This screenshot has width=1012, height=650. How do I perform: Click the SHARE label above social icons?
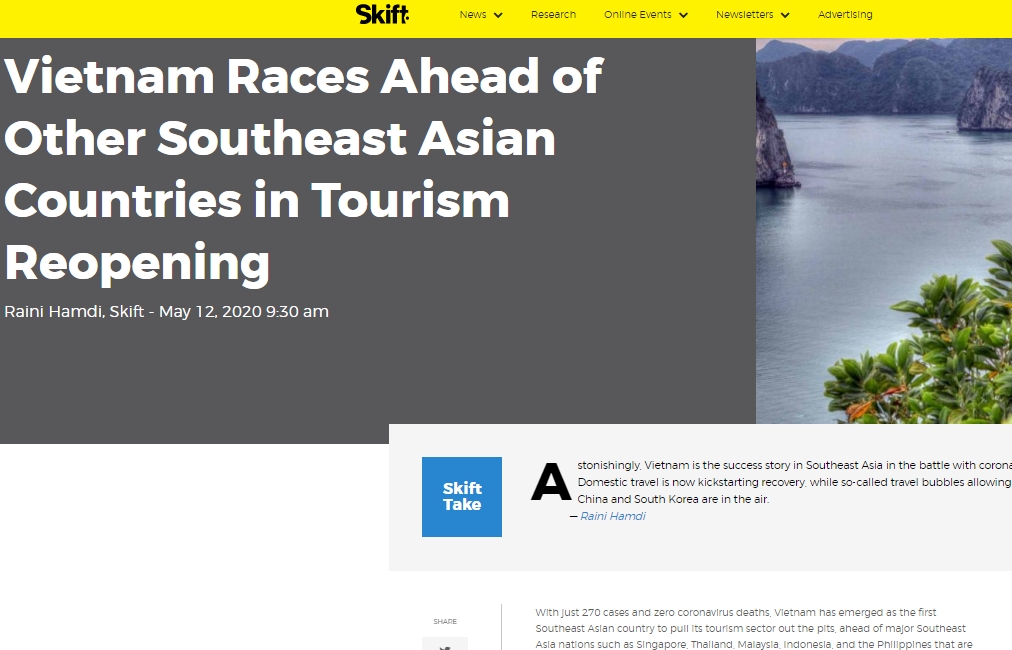(x=445, y=621)
